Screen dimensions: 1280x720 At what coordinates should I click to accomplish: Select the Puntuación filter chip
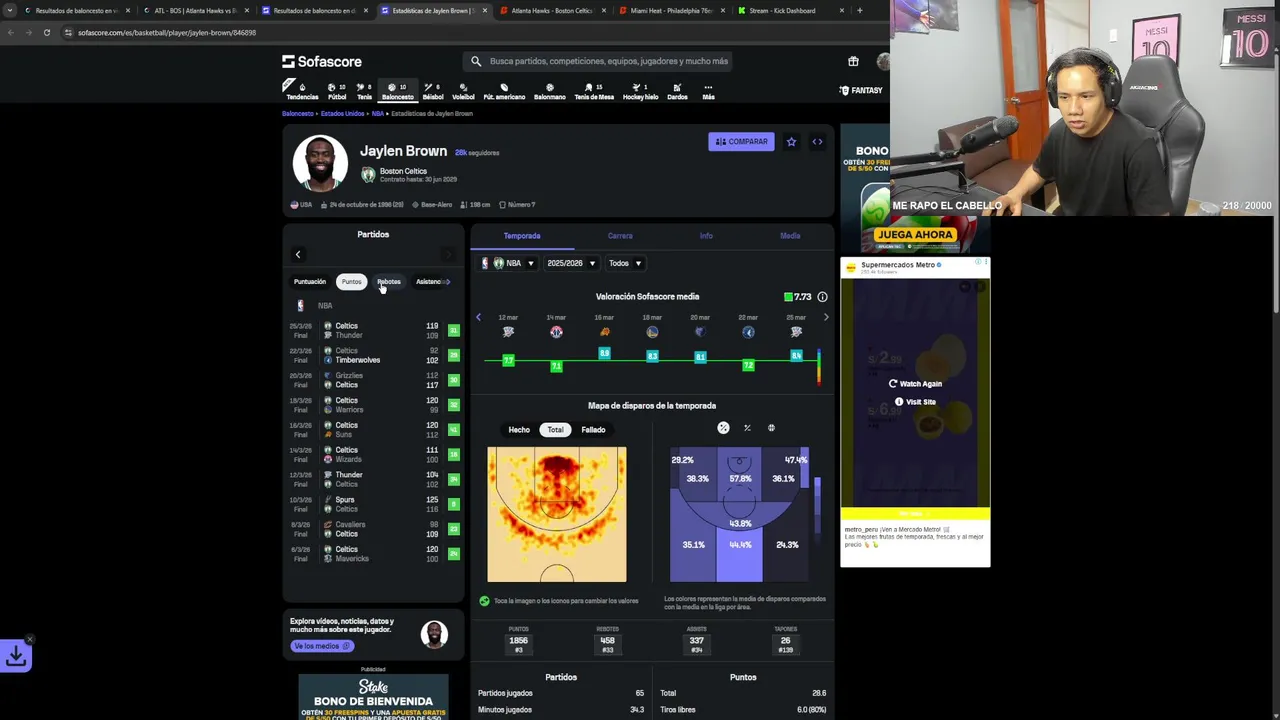coord(310,282)
